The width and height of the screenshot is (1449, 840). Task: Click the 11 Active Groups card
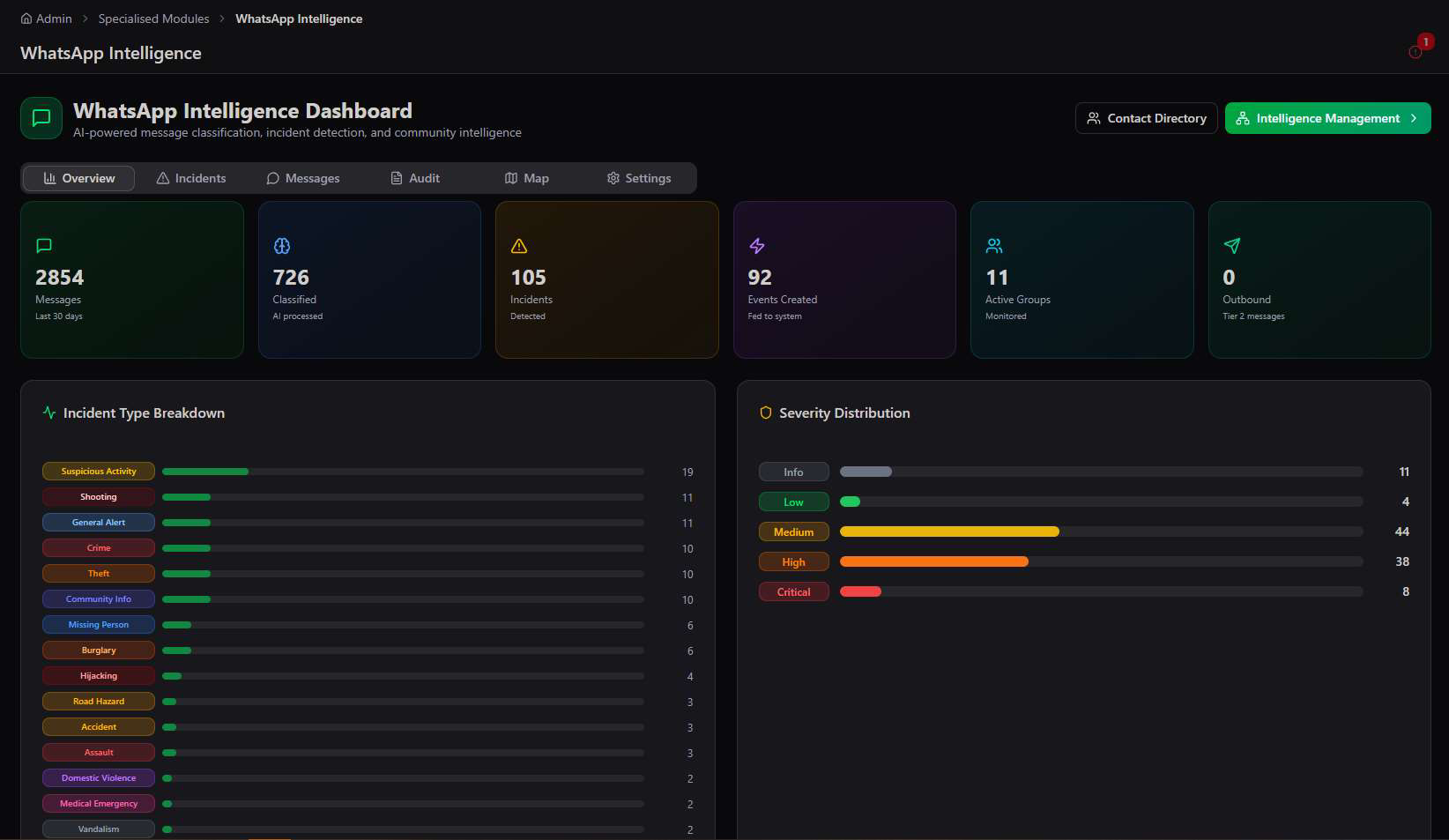coord(1082,279)
